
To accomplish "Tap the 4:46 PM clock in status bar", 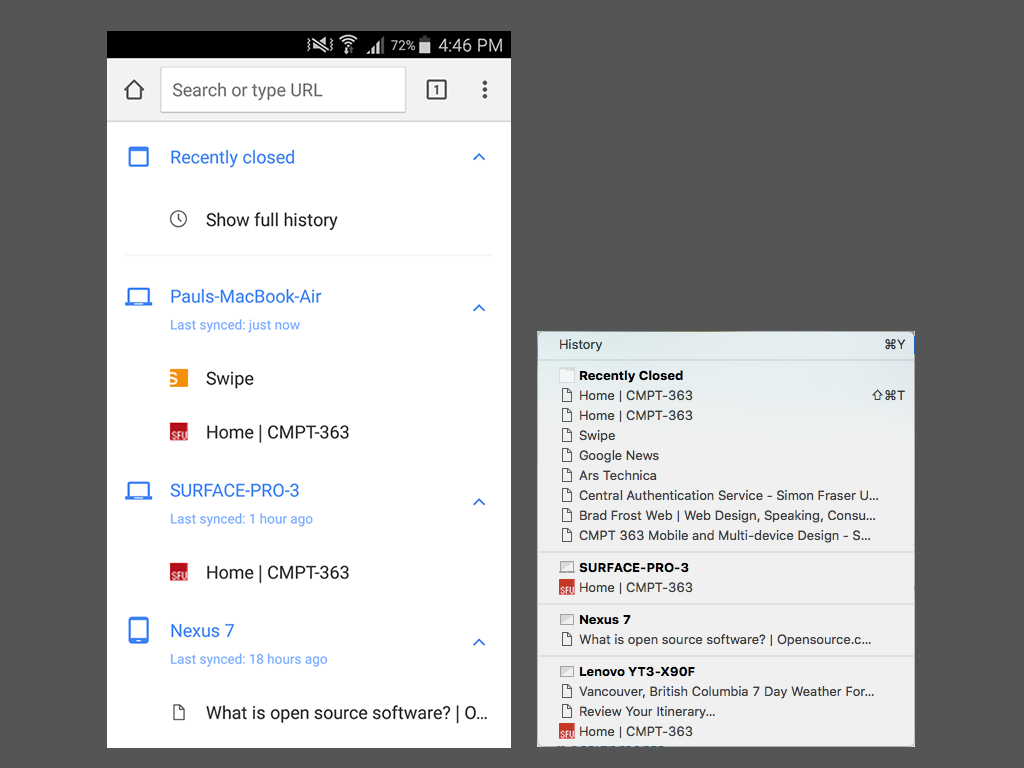I will [x=470, y=45].
